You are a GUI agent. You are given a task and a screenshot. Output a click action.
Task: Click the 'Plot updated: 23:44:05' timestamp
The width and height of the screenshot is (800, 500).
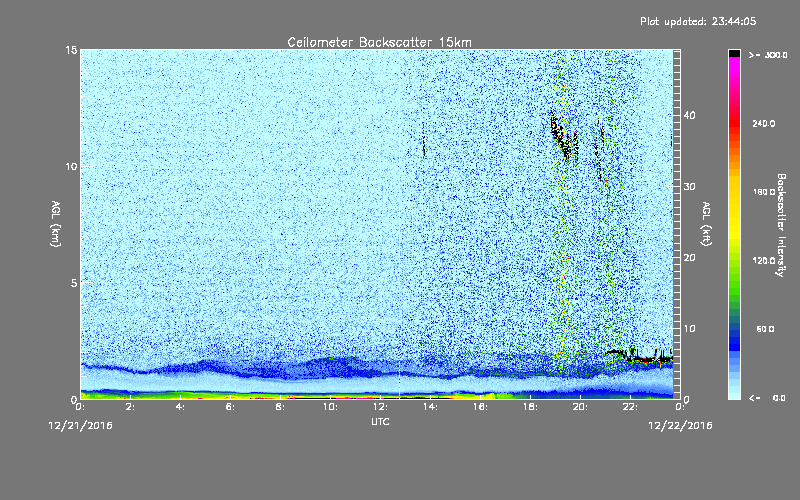[x=698, y=21]
